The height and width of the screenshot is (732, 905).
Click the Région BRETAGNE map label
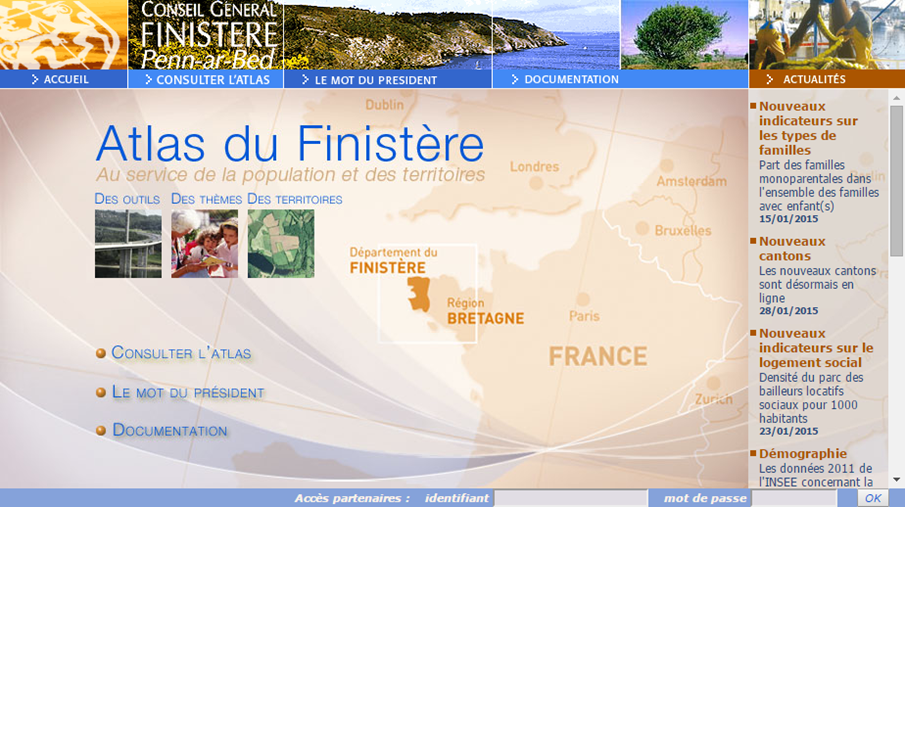(485, 312)
